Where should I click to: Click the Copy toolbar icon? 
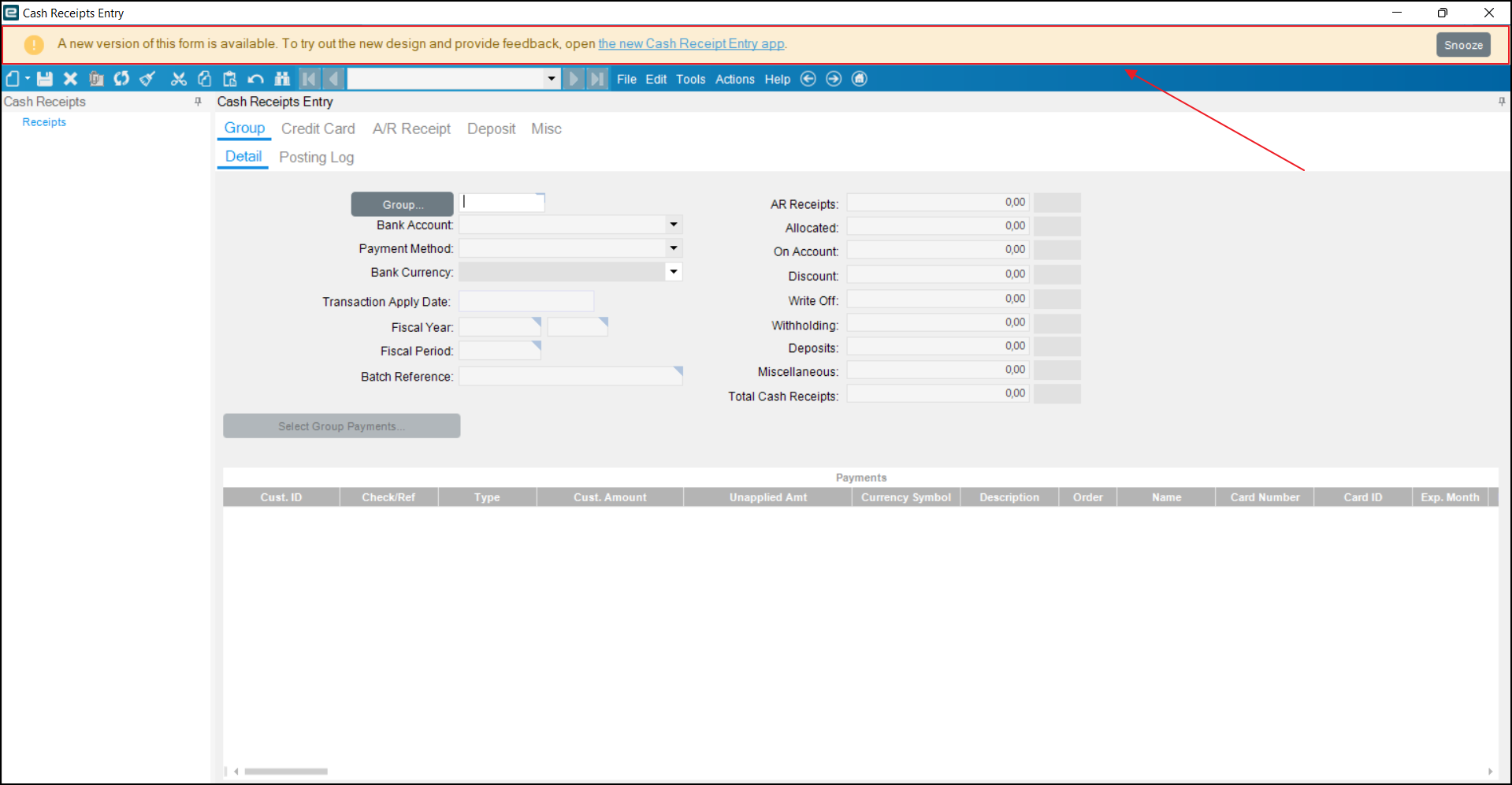pyautogui.click(x=204, y=79)
